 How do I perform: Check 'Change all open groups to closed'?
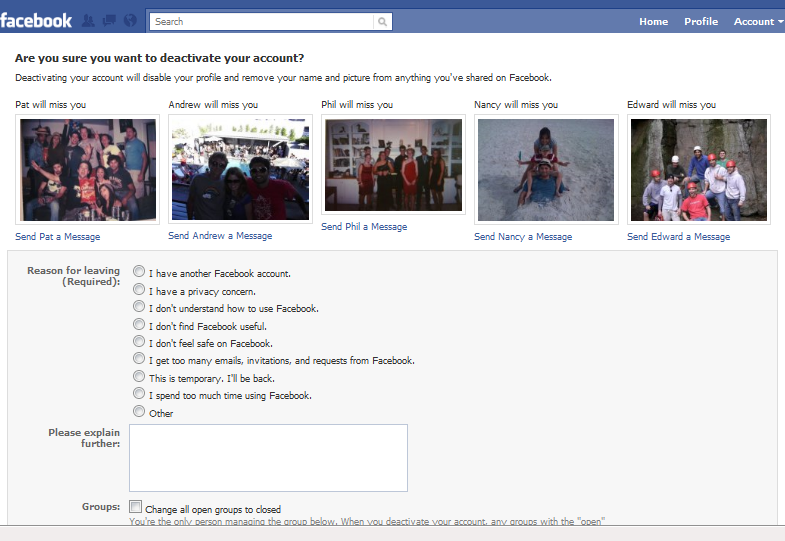point(136,507)
